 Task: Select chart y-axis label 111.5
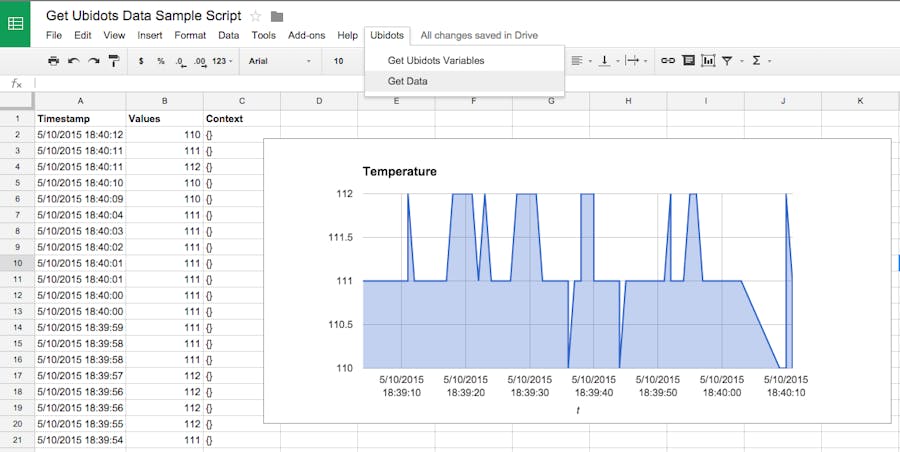[x=339, y=238]
